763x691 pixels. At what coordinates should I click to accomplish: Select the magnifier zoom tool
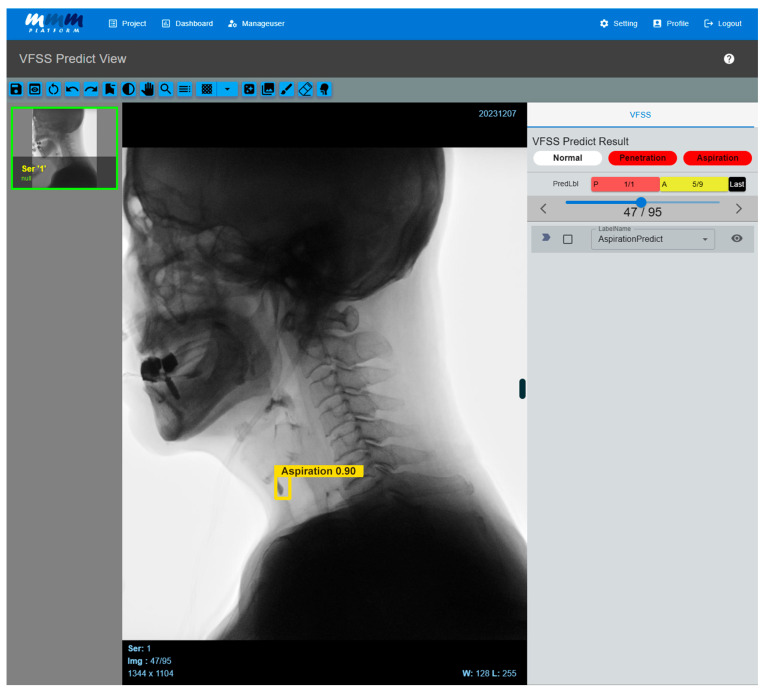[x=166, y=89]
